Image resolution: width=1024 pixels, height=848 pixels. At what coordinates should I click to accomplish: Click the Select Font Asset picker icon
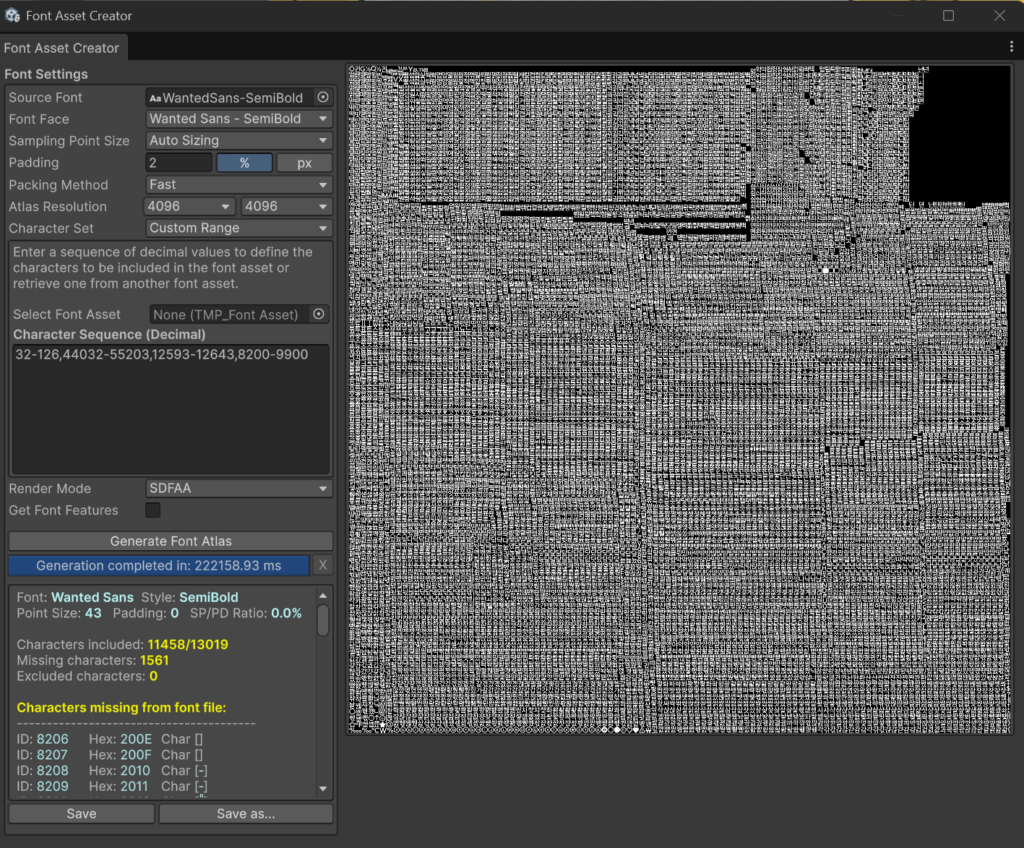319,314
